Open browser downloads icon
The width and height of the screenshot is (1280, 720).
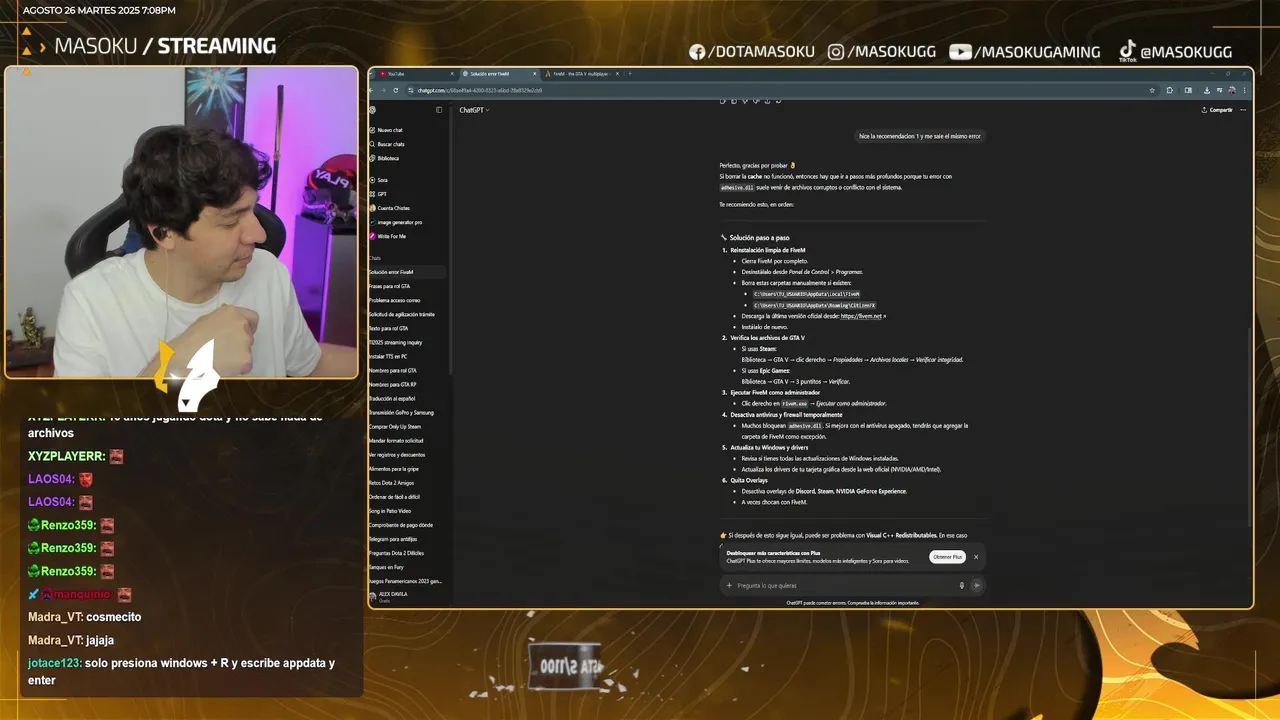tap(1208, 90)
